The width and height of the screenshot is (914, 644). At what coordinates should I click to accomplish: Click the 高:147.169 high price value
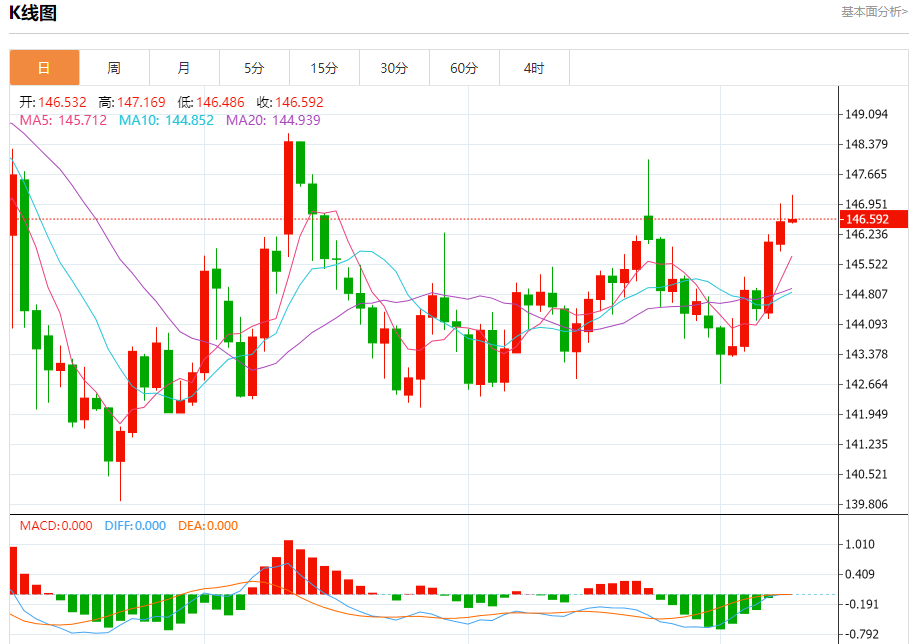click(132, 103)
